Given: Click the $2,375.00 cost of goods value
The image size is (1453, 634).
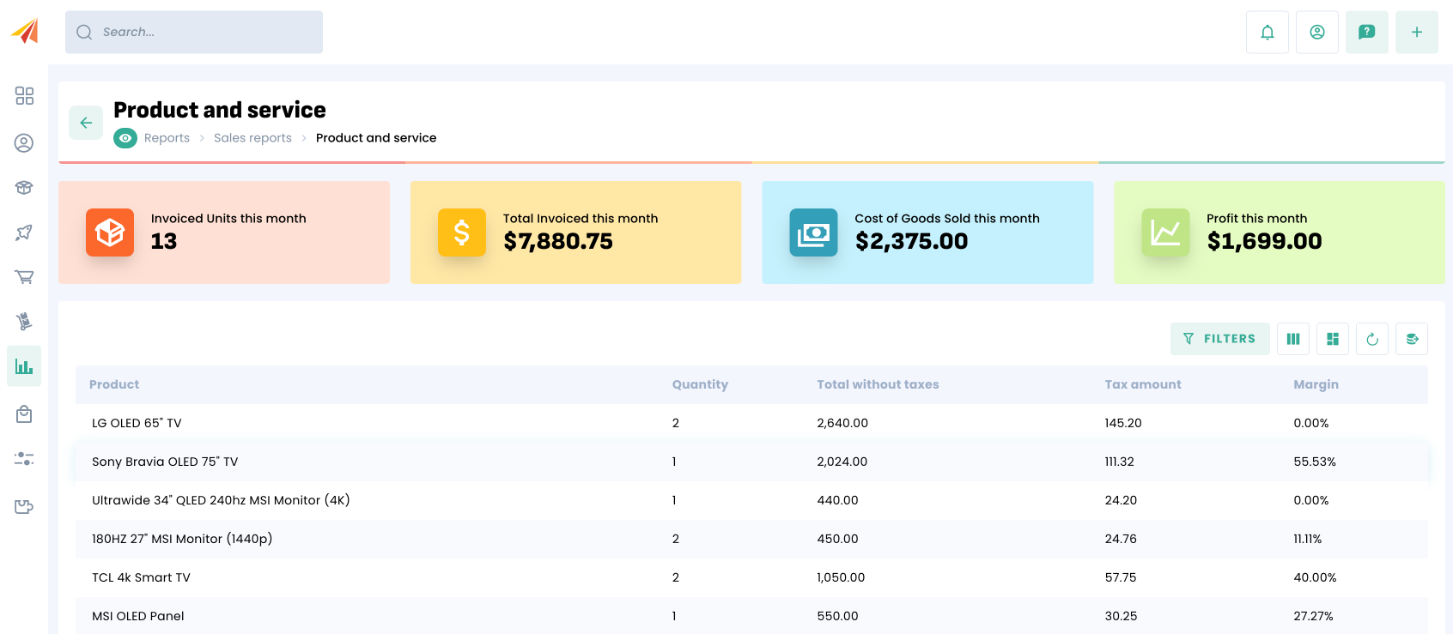Looking at the screenshot, I should pyautogui.click(x=911, y=241).
